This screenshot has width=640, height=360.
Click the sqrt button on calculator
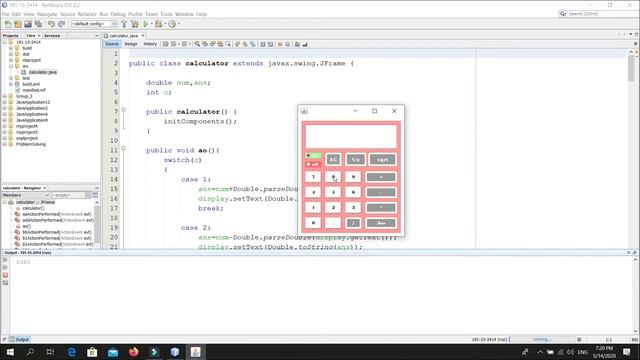click(x=382, y=160)
